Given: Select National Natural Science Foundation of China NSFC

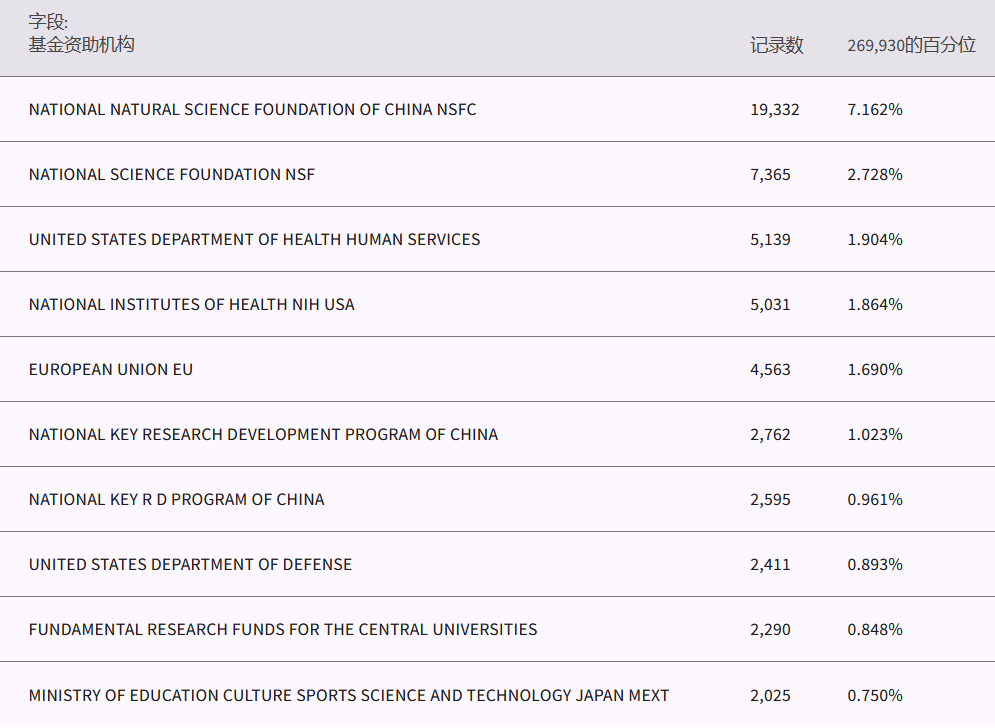Looking at the screenshot, I should pyautogui.click(x=252, y=109).
